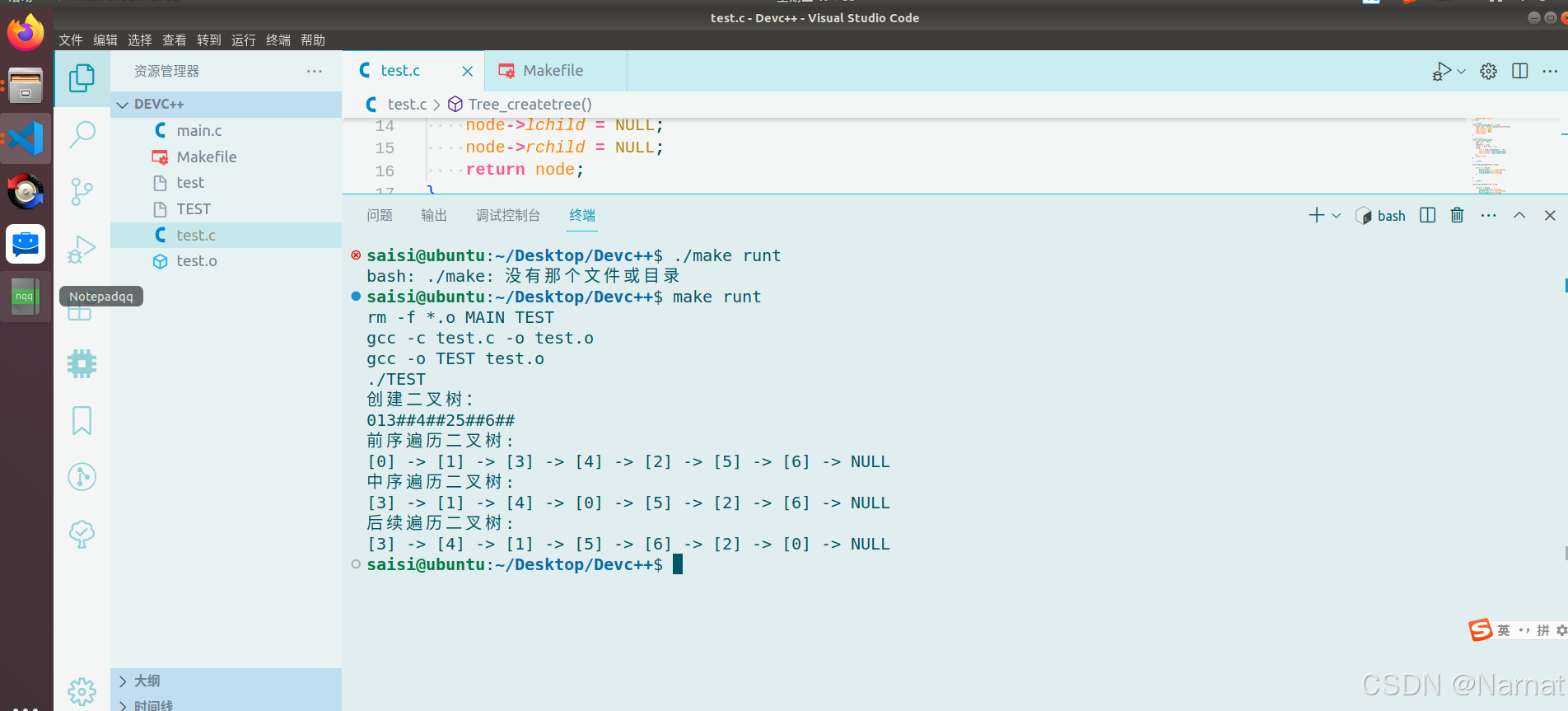Split the editor to the right

point(1520,71)
